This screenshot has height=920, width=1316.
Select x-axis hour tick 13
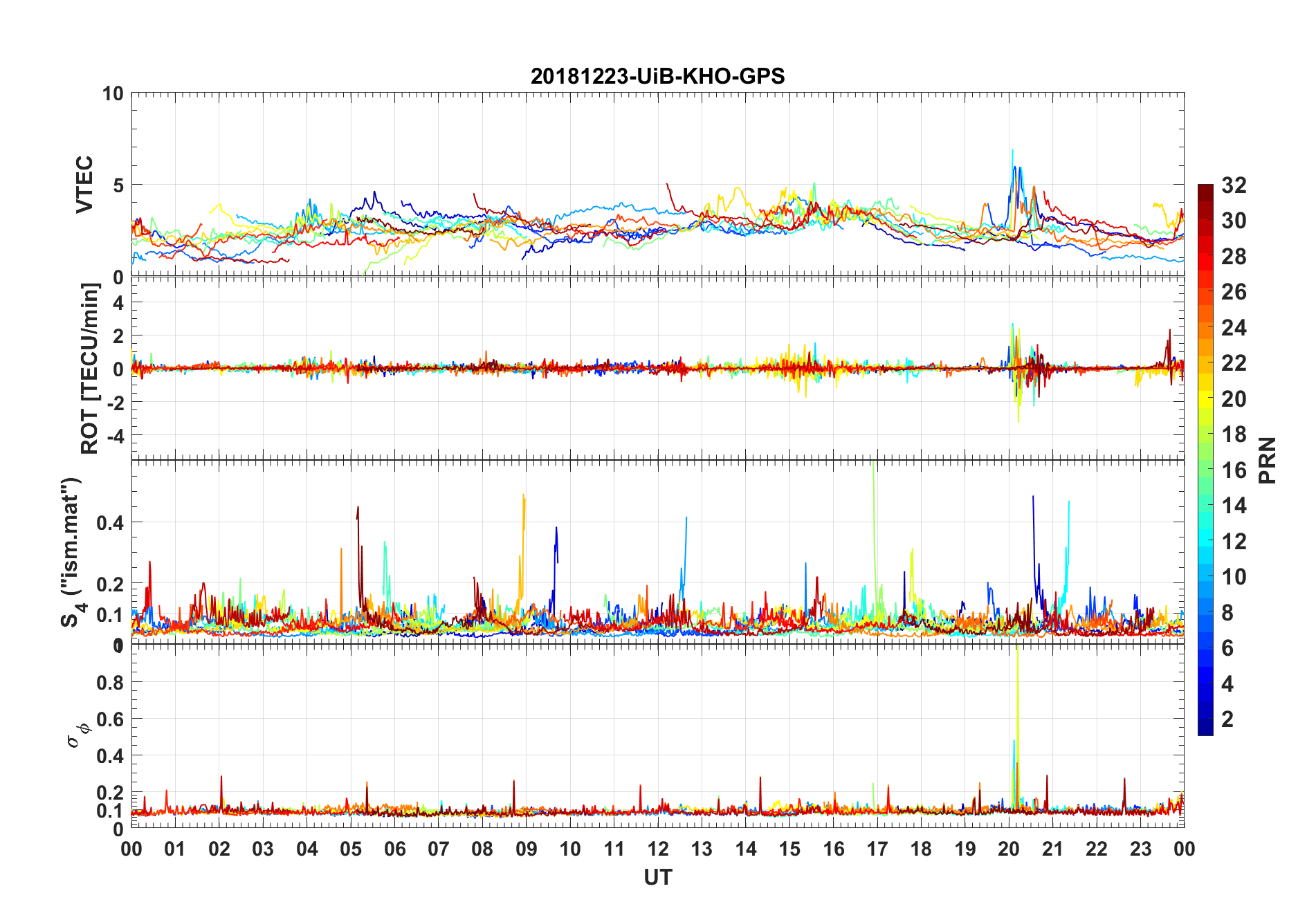coord(702,849)
